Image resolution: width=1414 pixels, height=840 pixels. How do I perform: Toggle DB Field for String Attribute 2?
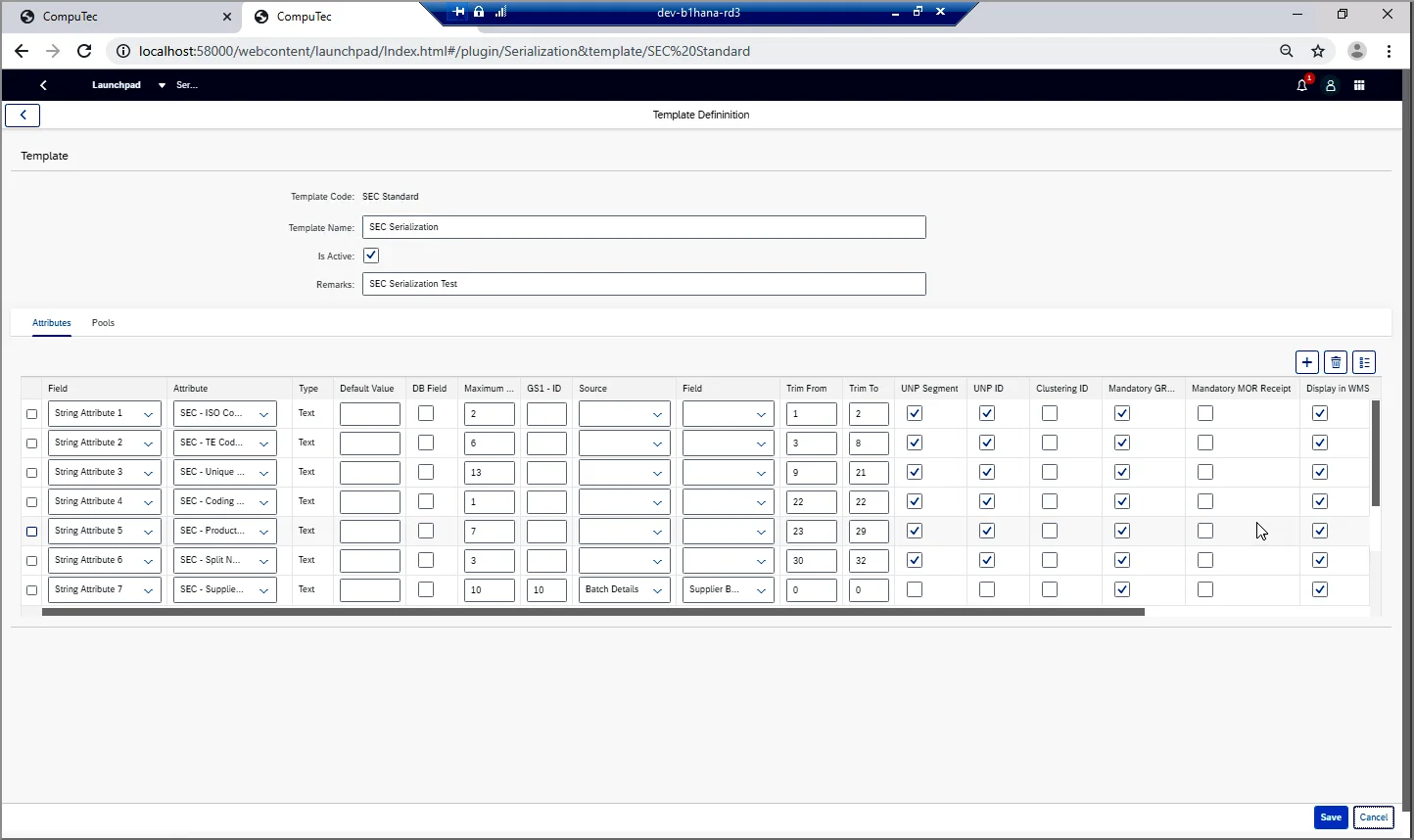[x=426, y=443]
